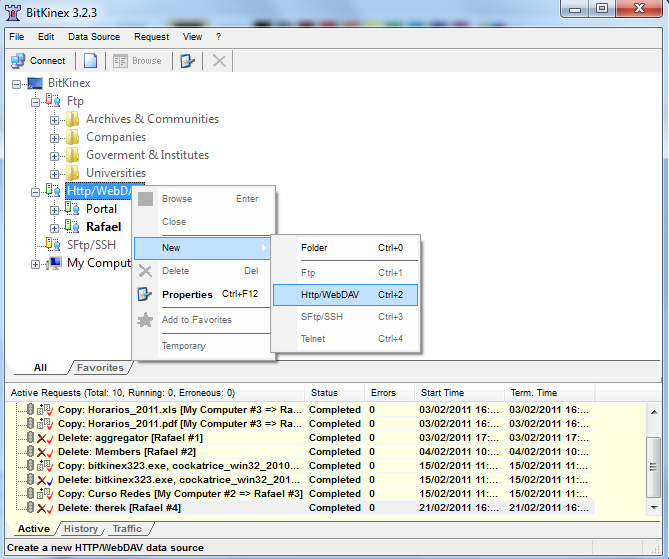
Task: Open the Request menu
Action: click(151, 37)
